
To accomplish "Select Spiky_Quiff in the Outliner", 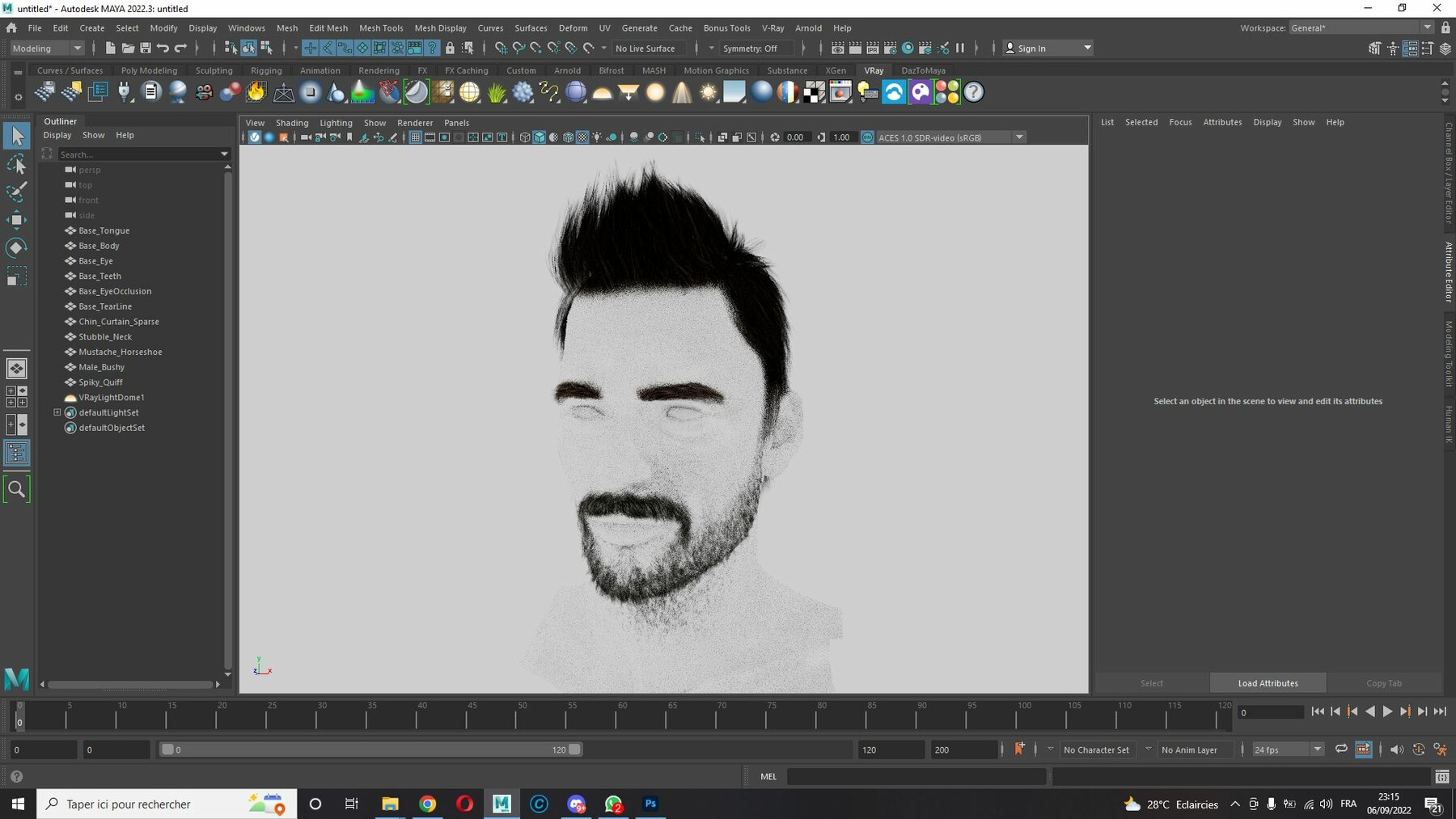I will tap(100, 382).
